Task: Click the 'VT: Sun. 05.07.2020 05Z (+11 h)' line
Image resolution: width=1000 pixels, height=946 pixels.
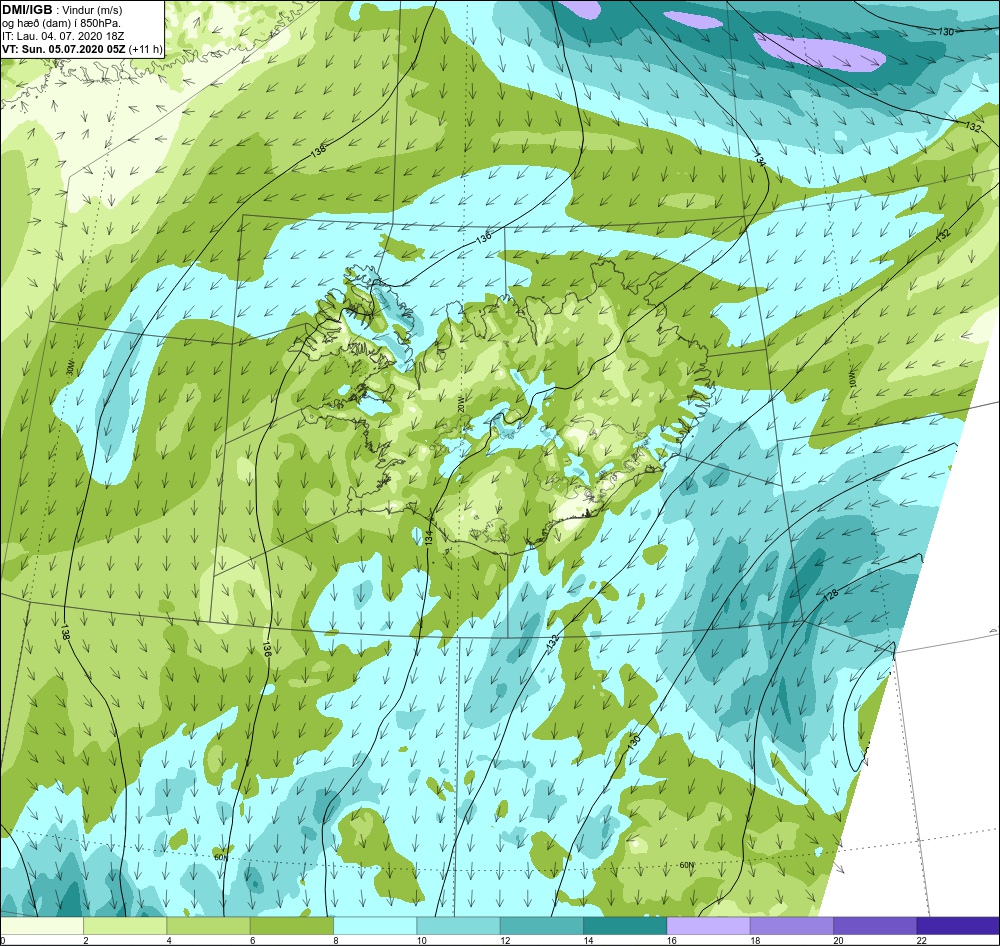Action: (82, 48)
